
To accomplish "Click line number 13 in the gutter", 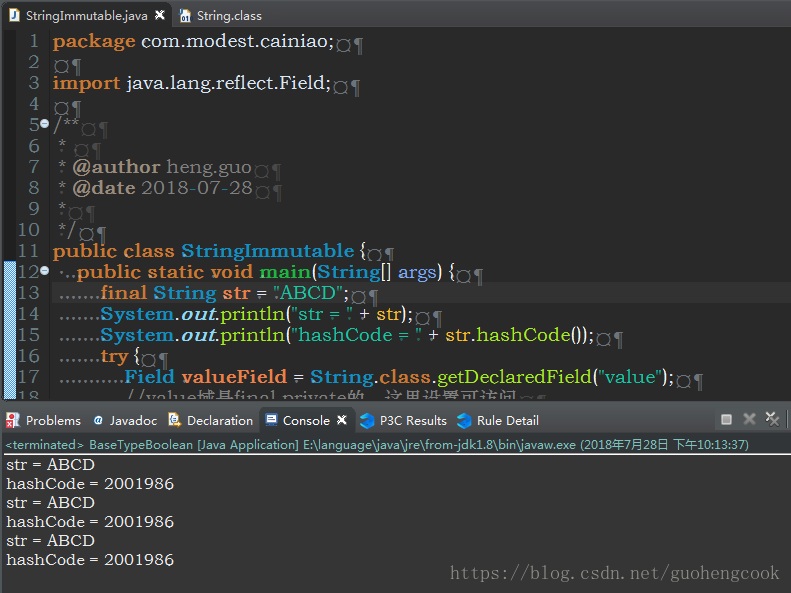I will 29,293.
